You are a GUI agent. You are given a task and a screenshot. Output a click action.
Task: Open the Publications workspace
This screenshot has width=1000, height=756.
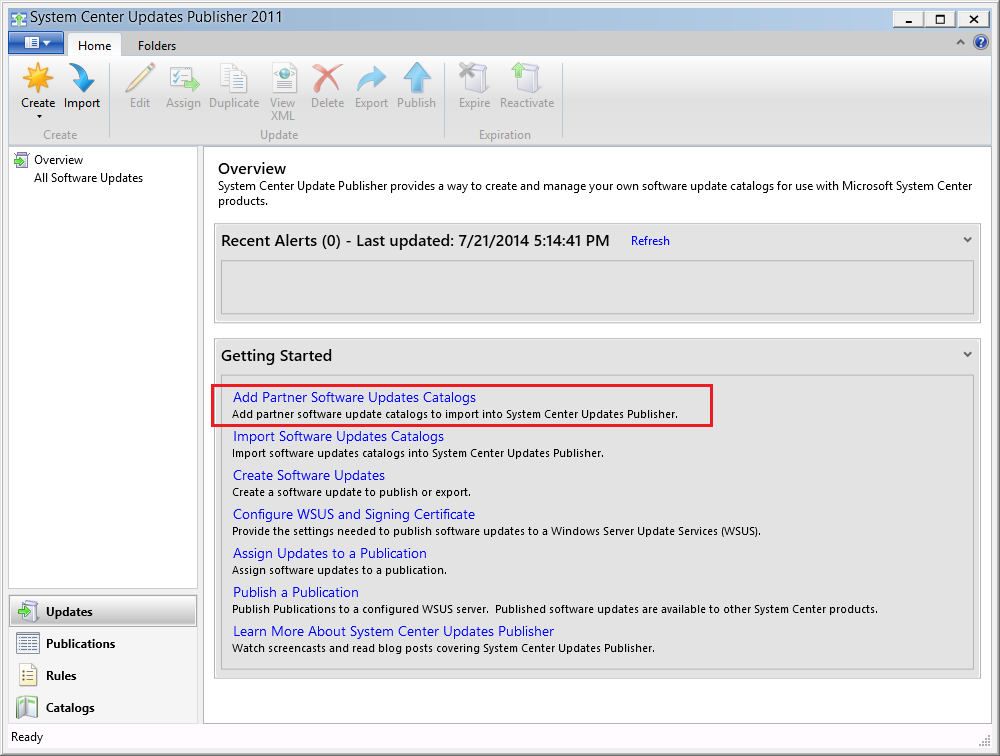tap(103, 643)
